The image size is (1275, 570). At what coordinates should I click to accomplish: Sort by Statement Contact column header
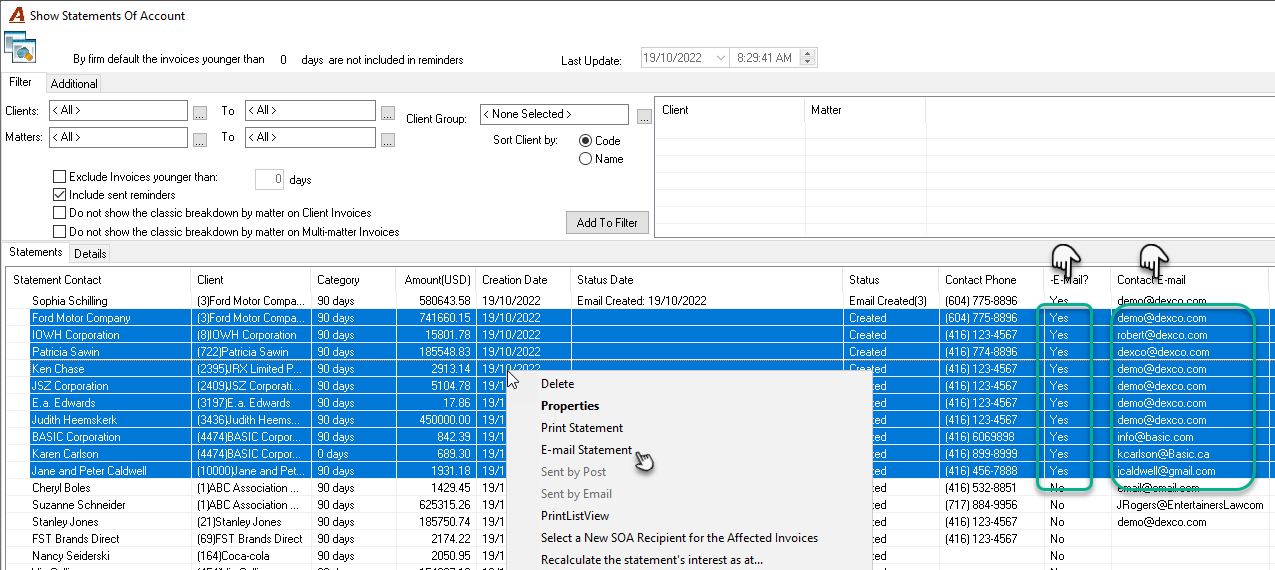(98, 280)
